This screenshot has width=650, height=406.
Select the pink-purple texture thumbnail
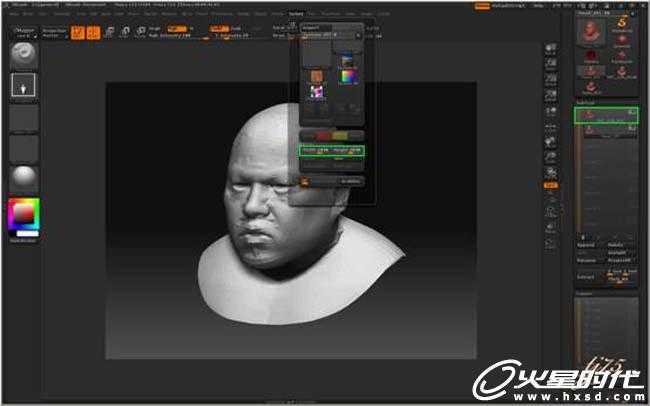pos(317,92)
